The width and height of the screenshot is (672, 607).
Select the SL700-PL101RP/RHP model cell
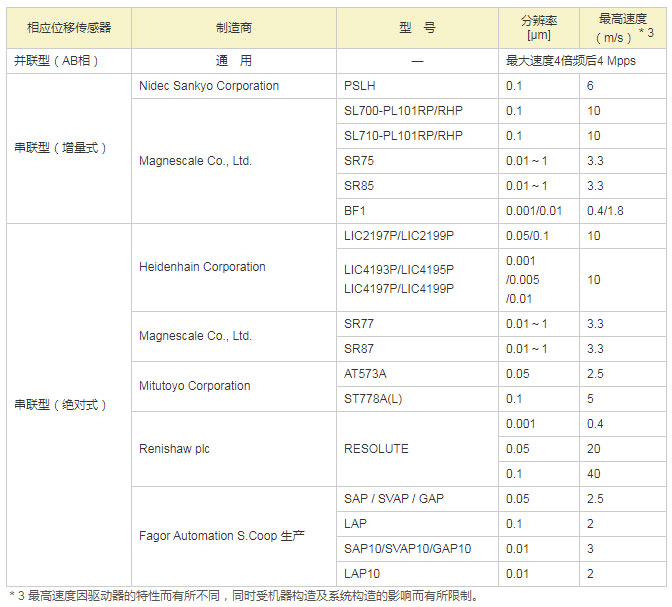[x=404, y=111]
